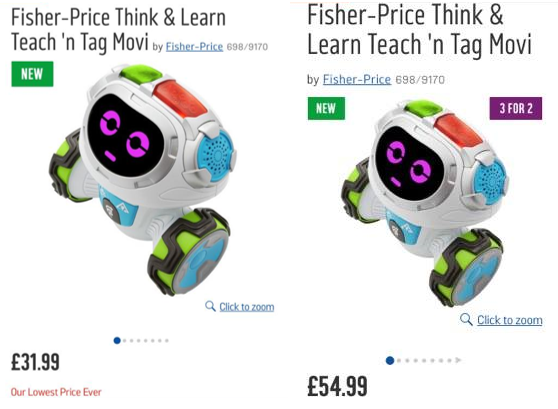Screen dimensions: 558x409
Task: Select the last carousel dot under the £31.99 robot
Action: pyautogui.click(x=167, y=341)
